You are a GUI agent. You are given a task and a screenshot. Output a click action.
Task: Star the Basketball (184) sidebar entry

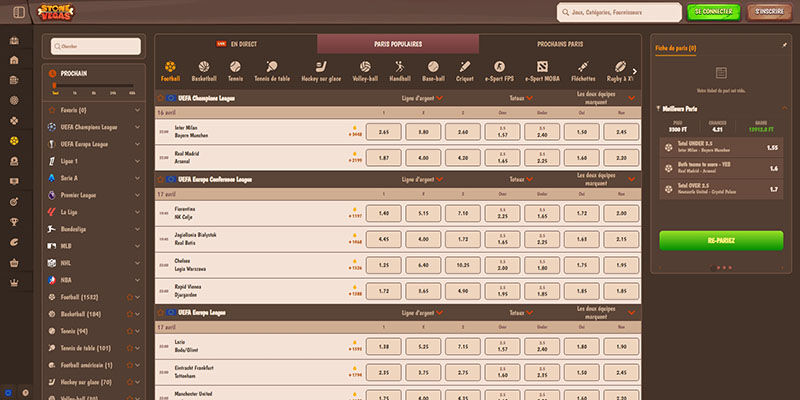[130, 314]
